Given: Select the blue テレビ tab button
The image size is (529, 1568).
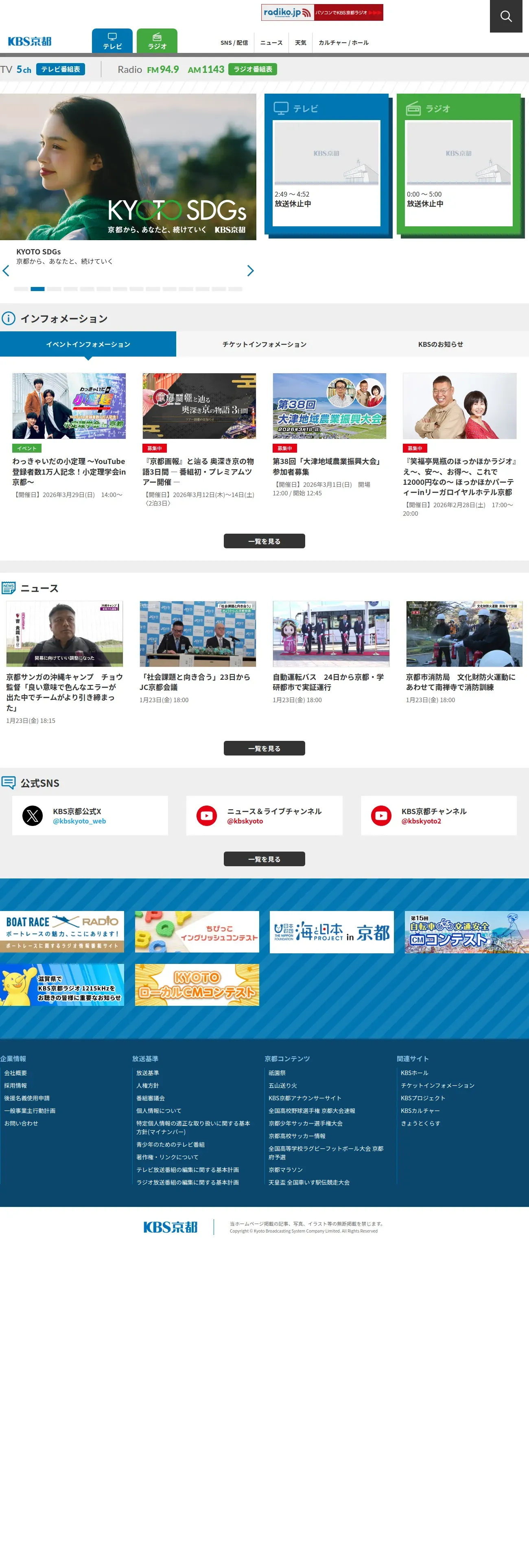Looking at the screenshot, I should (112, 41).
